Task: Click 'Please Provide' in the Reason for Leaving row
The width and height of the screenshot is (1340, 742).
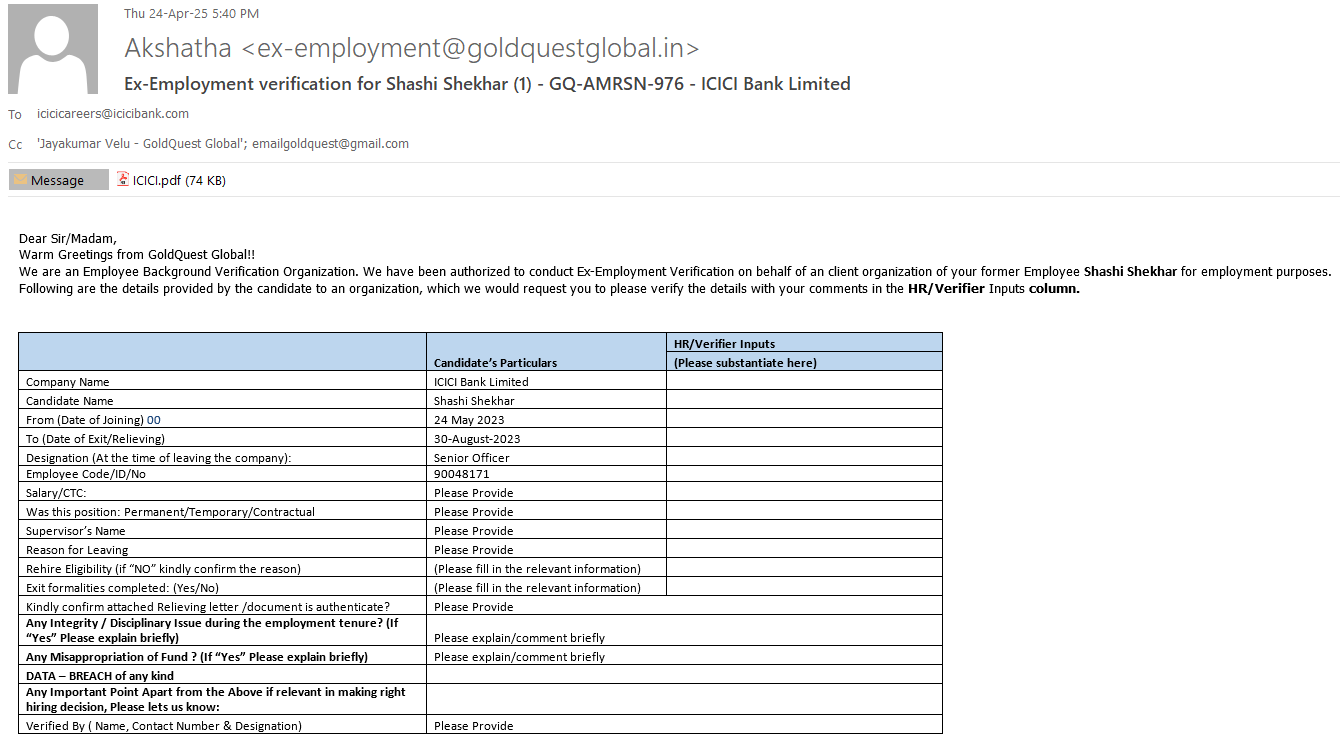Action: click(x=474, y=550)
